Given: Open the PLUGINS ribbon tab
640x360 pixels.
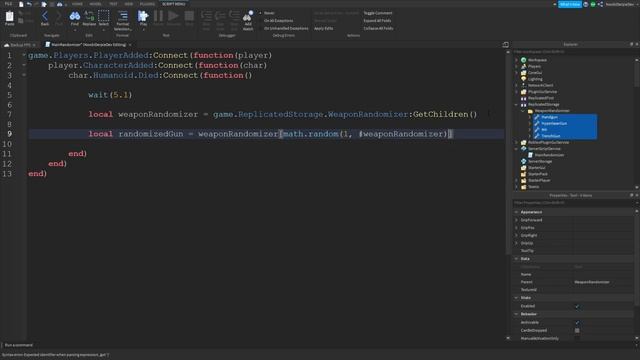Looking at the screenshot, I should pyautogui.click(x=147, y=4).
